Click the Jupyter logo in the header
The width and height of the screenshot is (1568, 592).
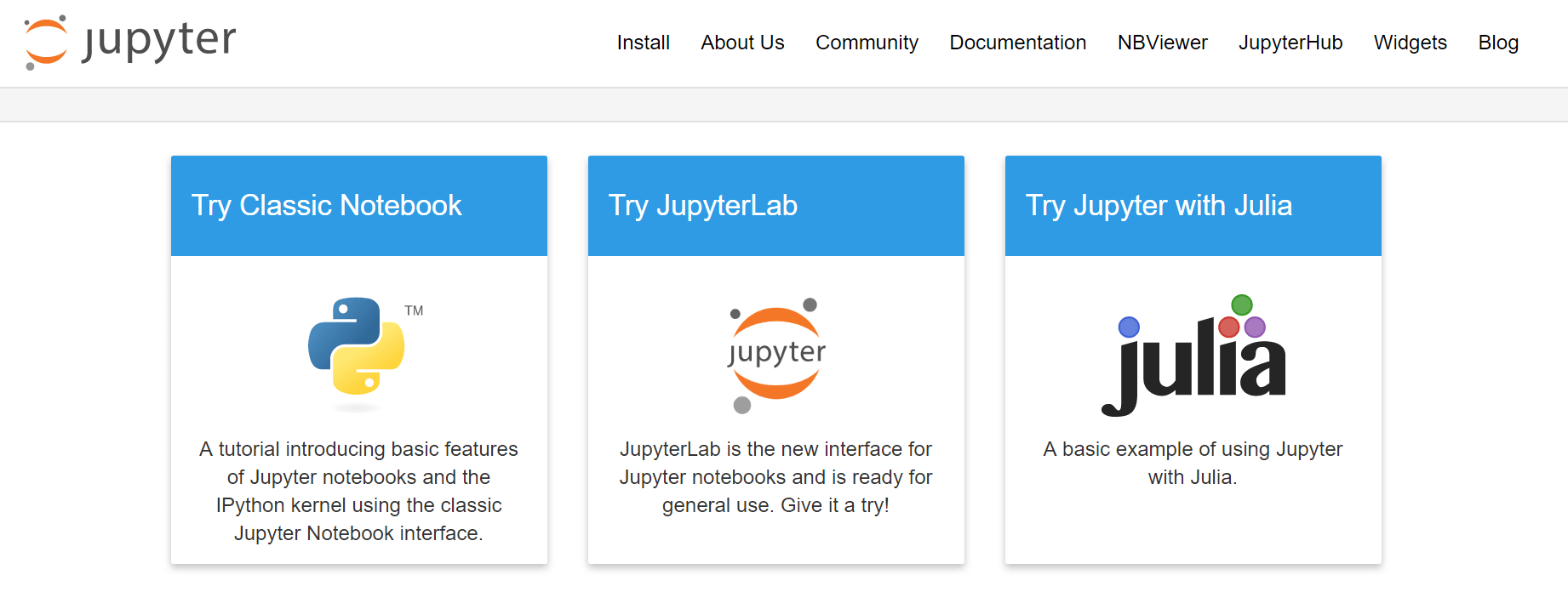[130, 42]
